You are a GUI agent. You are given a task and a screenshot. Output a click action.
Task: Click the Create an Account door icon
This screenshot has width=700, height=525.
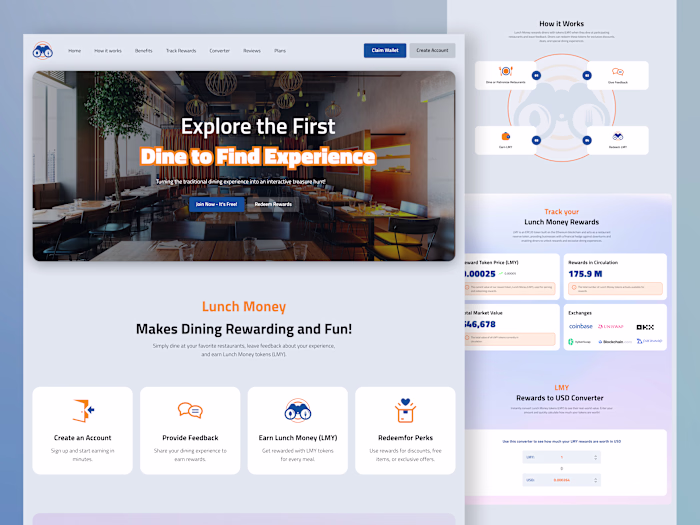click(x=83, y=410)
